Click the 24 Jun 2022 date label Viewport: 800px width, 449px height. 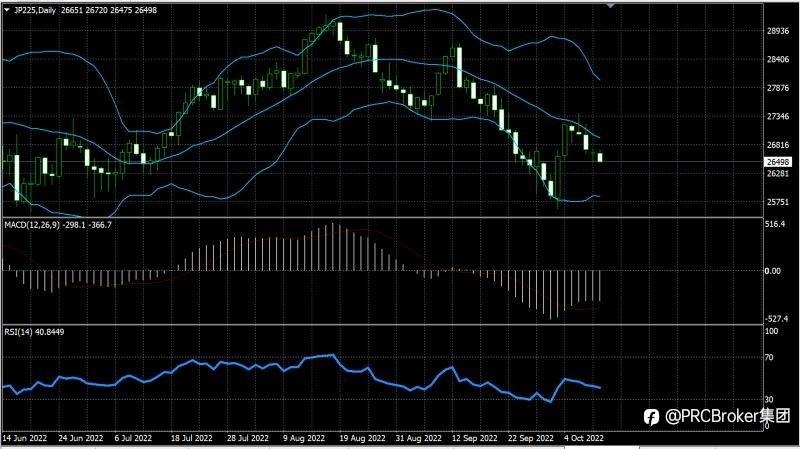(81, 438)
